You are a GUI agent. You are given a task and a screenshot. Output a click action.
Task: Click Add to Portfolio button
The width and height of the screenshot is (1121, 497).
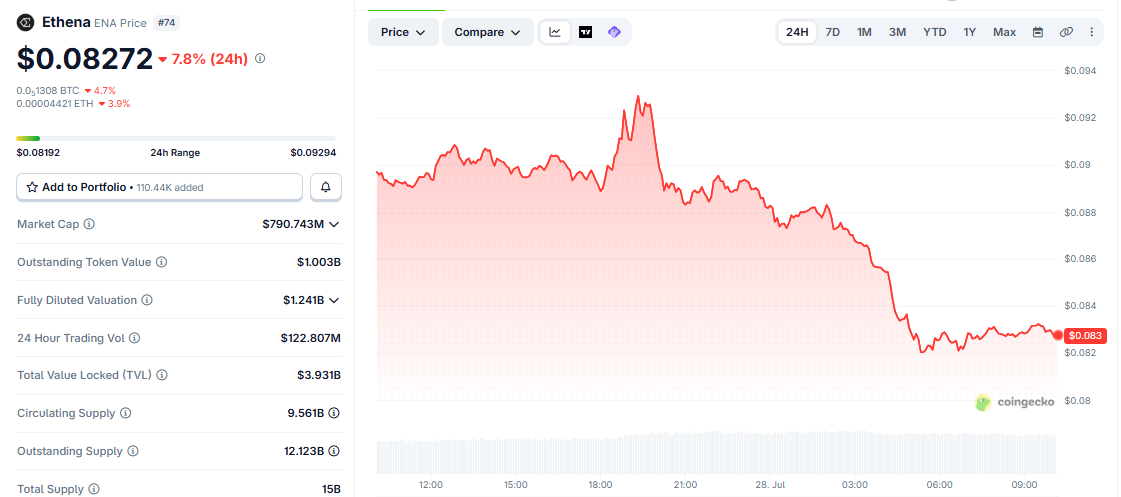(x=159, y=187)
